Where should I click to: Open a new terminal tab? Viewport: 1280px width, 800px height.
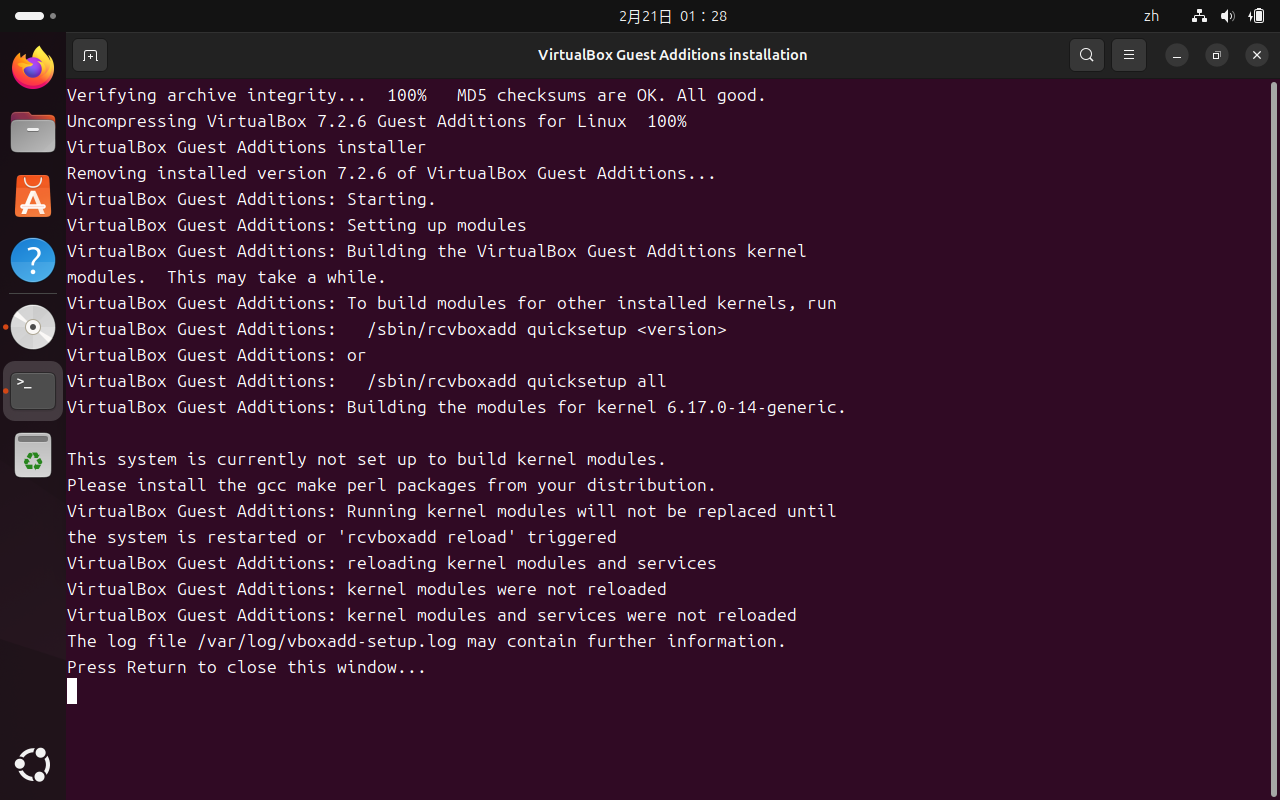coord(90,55)
